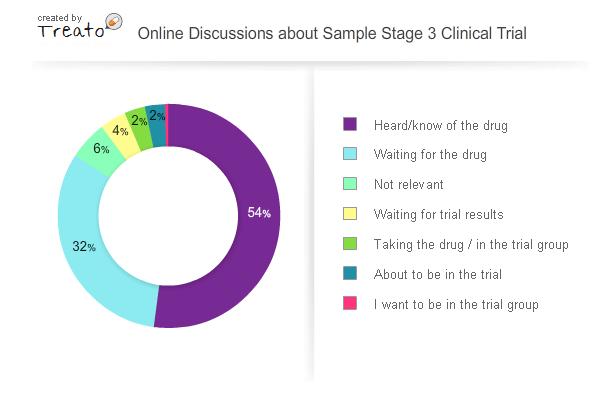Select the 'Not relevant' legend label

408,185
